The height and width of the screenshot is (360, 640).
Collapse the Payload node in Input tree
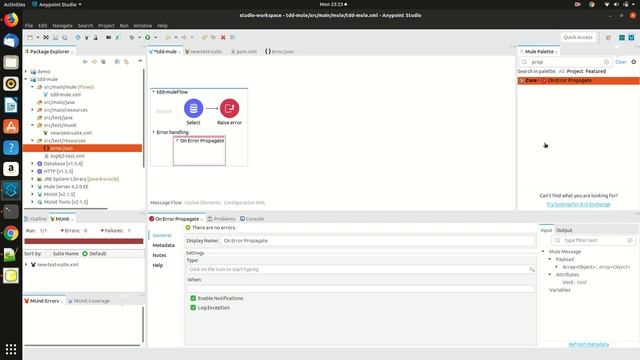tap(550, 259)
